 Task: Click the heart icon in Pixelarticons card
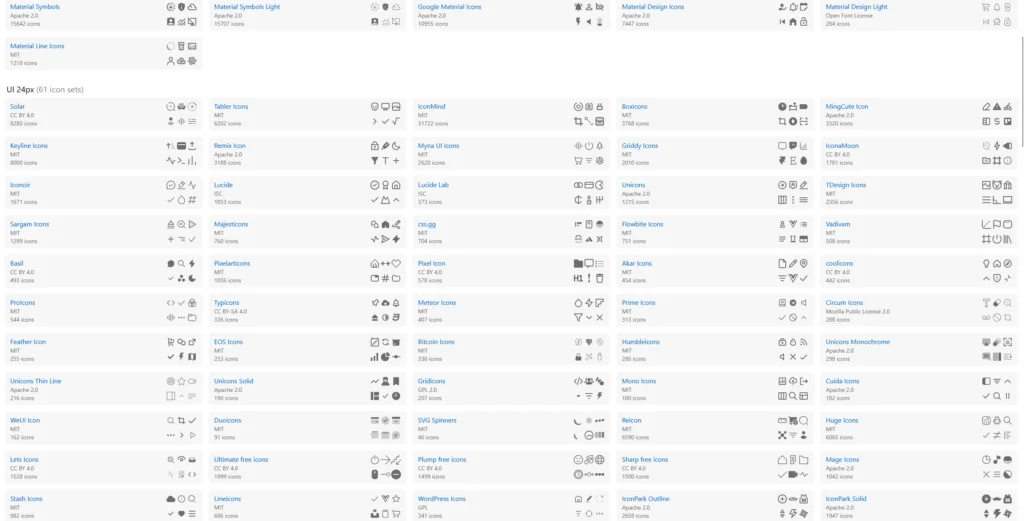click(396, 263)
